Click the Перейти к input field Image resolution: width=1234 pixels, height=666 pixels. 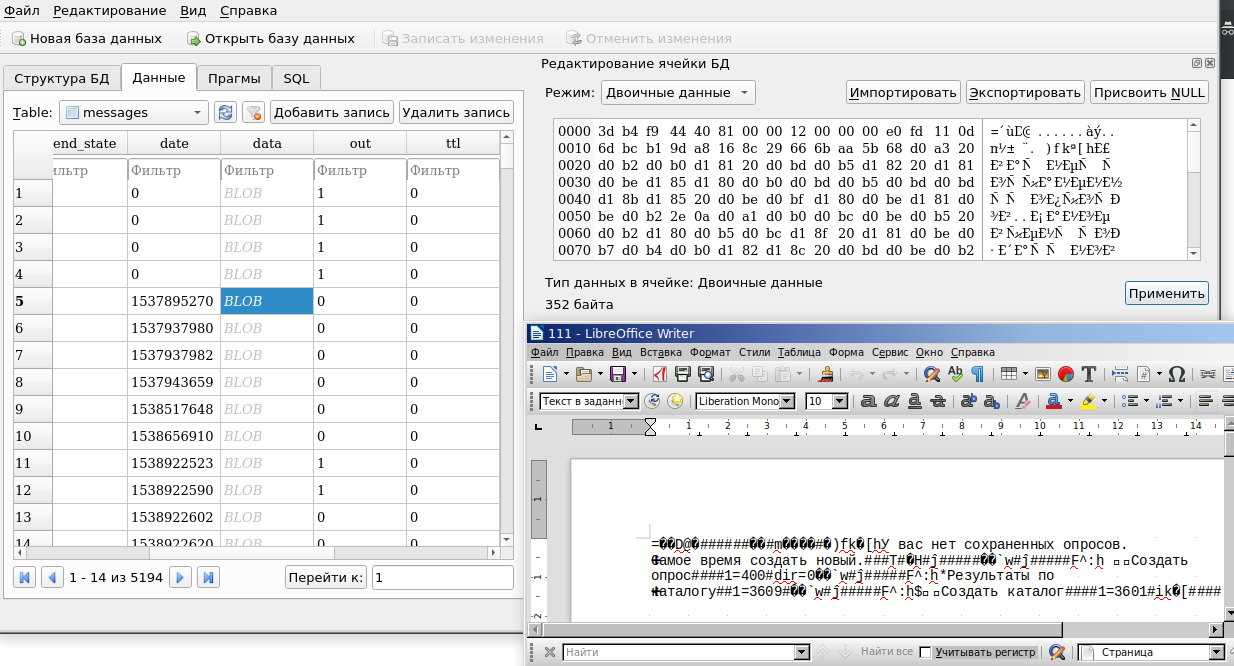click(443, 577)
